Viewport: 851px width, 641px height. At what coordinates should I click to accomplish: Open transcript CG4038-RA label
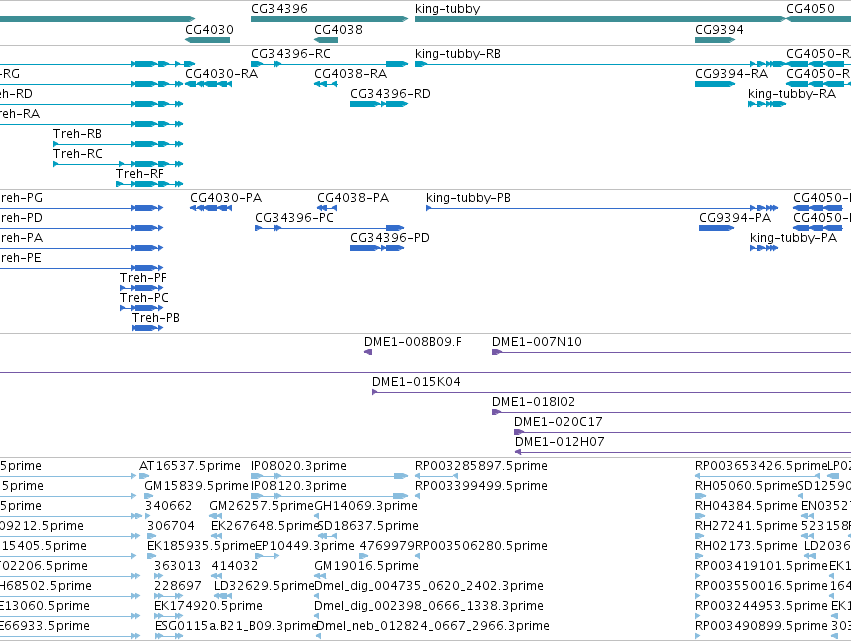click(351, 74)
